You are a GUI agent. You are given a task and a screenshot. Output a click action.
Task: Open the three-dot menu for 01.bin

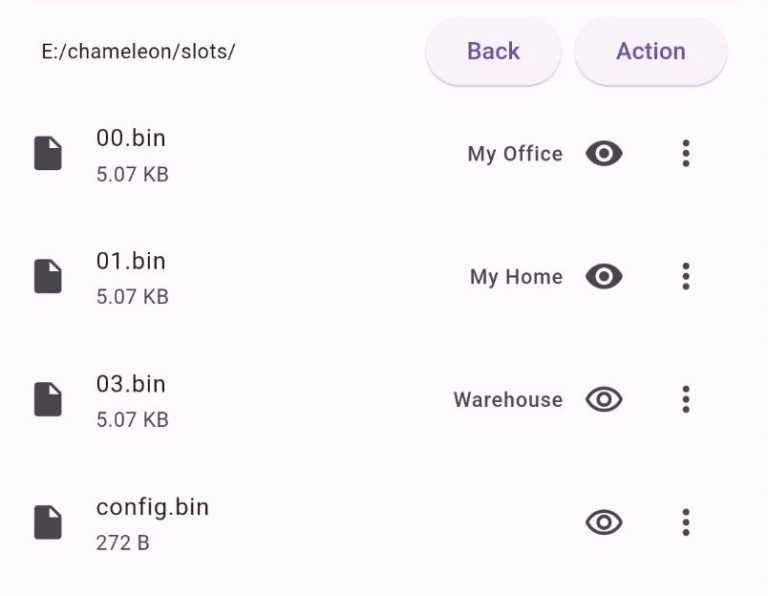point(686,276)
